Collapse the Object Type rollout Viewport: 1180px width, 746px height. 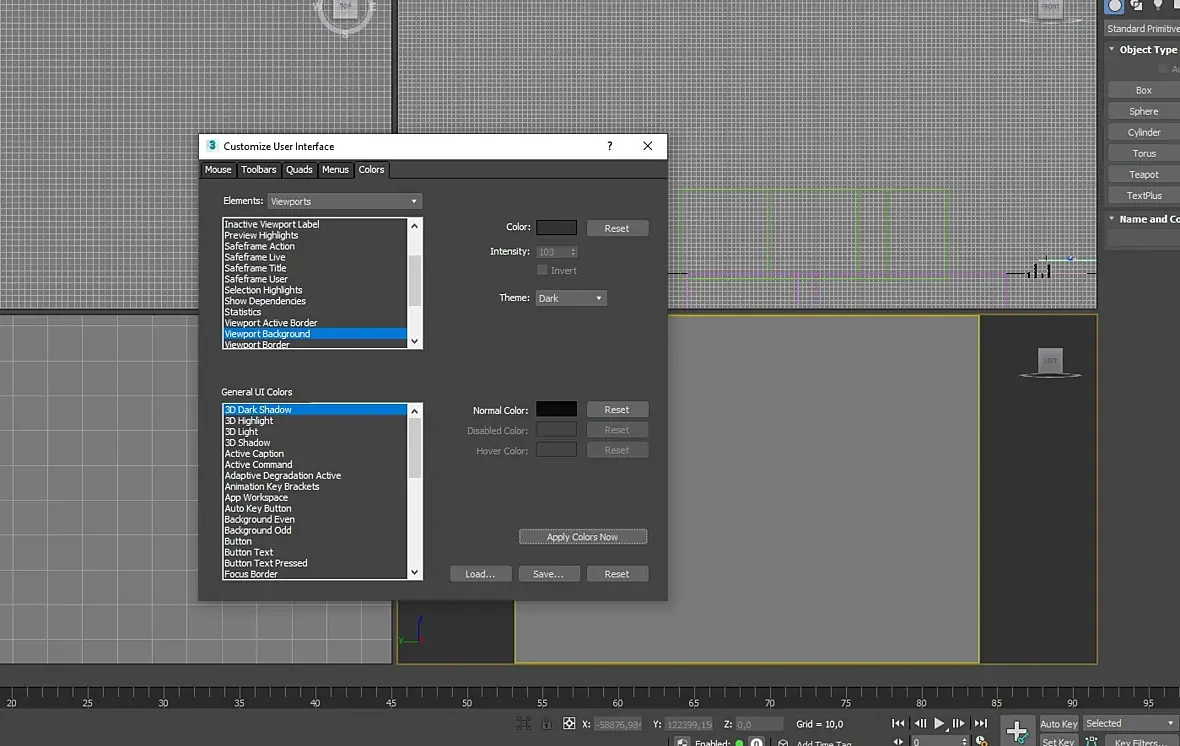(x=1143, y=50)
